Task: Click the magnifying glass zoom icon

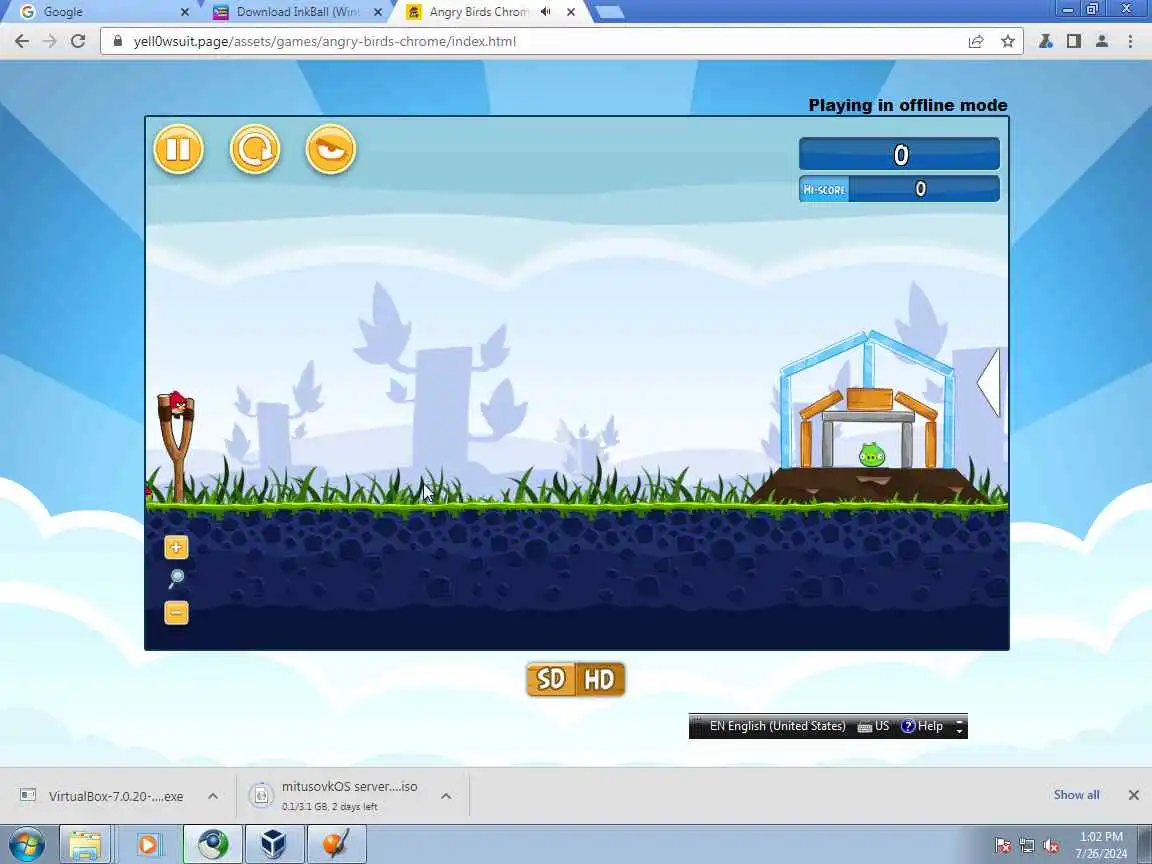Action: pos(176,579)
